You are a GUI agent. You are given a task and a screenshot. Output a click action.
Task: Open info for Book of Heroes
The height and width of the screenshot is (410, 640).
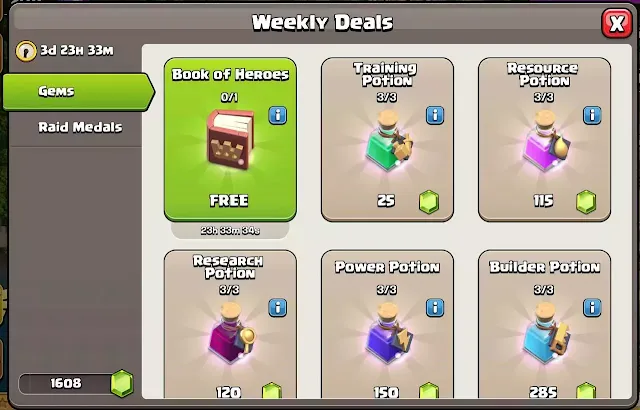(278, 115)
